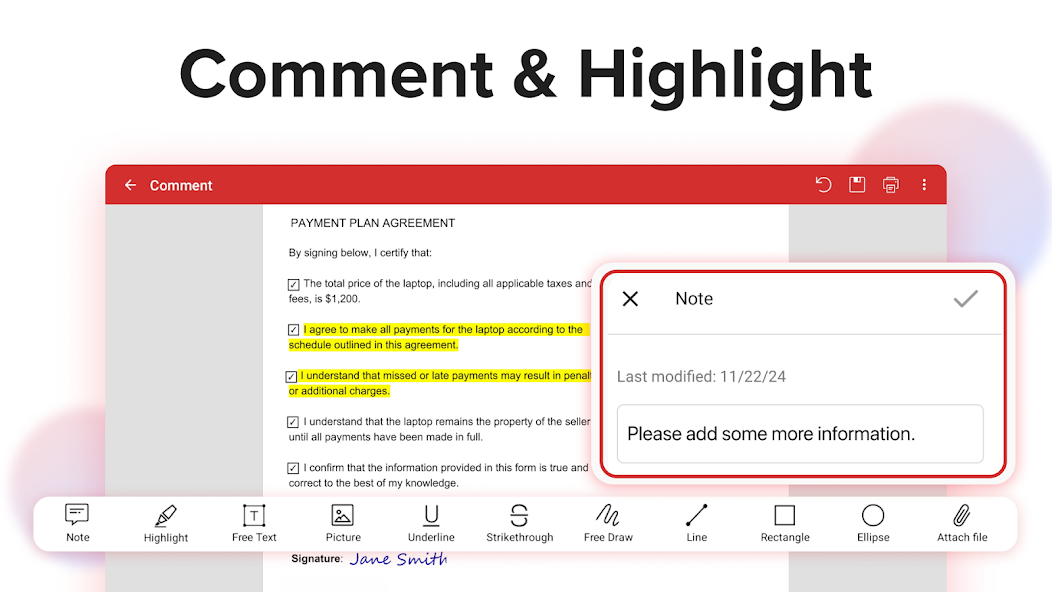Select the Line drawing tool
1052x592 pixels.
pos(696,520)
